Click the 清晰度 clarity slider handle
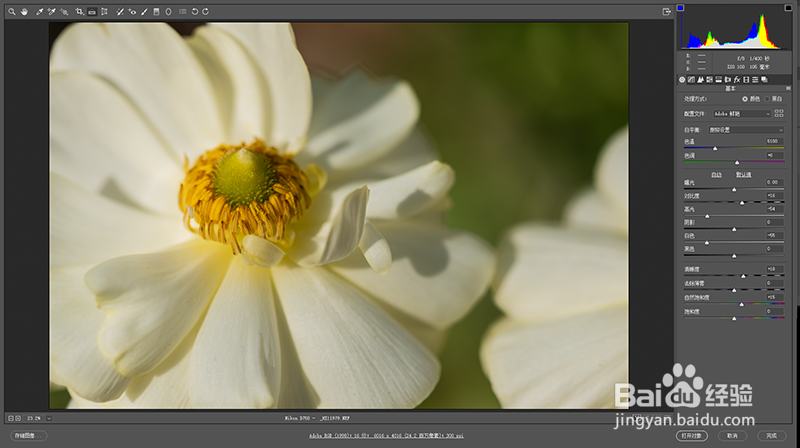Viewport: 800px width, 448px height. click(x=743, y=276)
